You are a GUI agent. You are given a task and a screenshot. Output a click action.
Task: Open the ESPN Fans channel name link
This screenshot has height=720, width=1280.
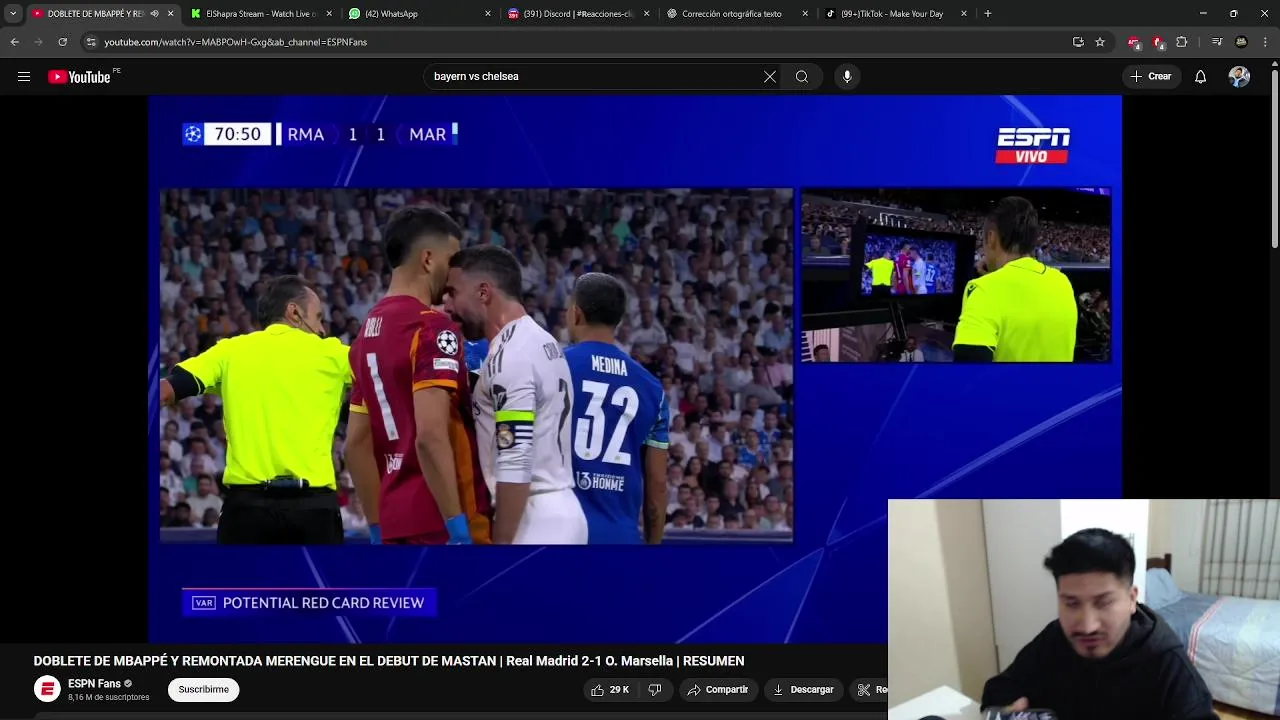[94, 684]
